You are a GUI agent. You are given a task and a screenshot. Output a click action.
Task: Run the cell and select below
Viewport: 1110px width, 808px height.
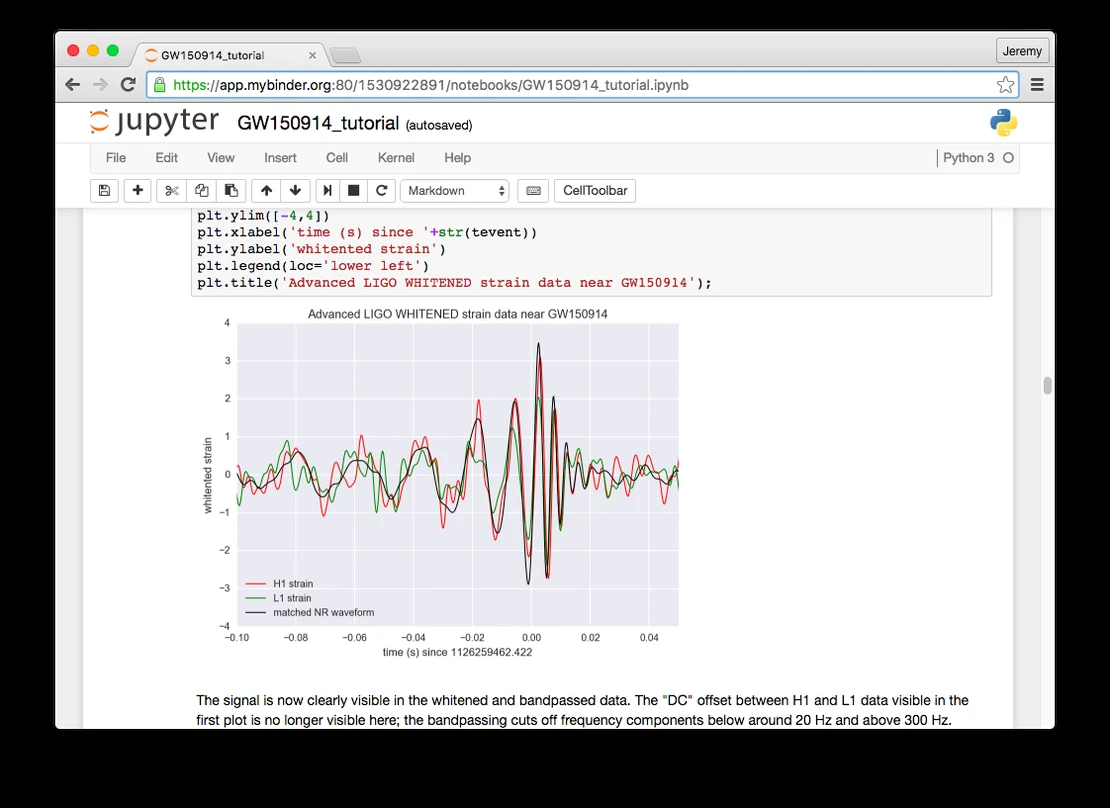click(x=327, y=190)
